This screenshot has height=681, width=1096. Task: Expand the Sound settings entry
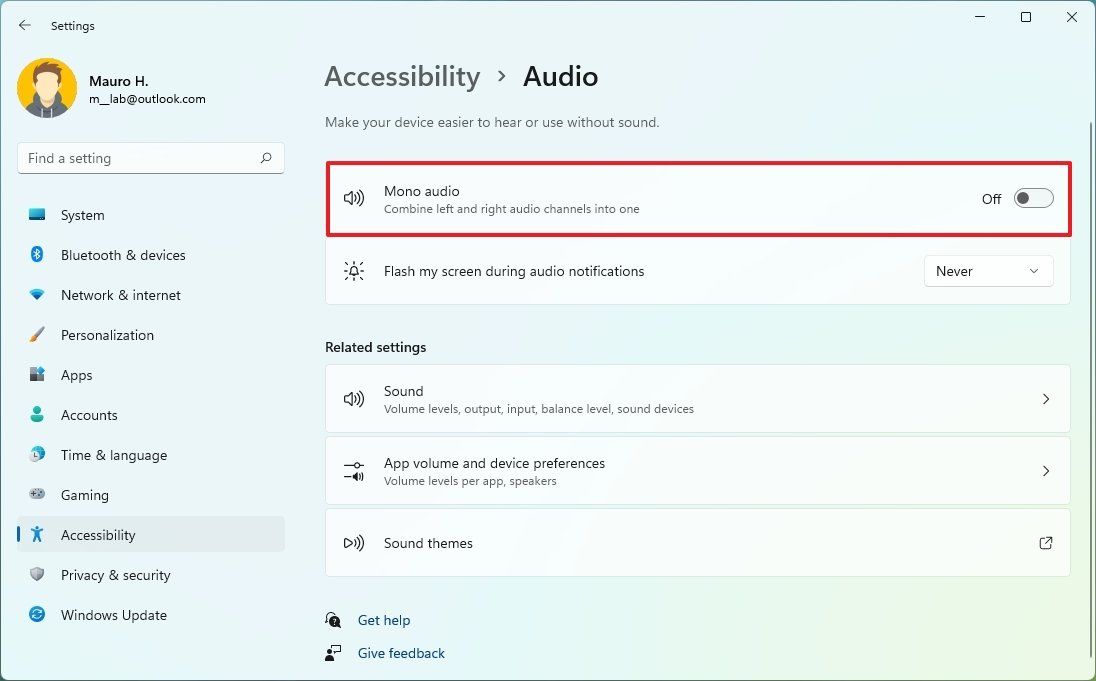tap(1046, 399)
